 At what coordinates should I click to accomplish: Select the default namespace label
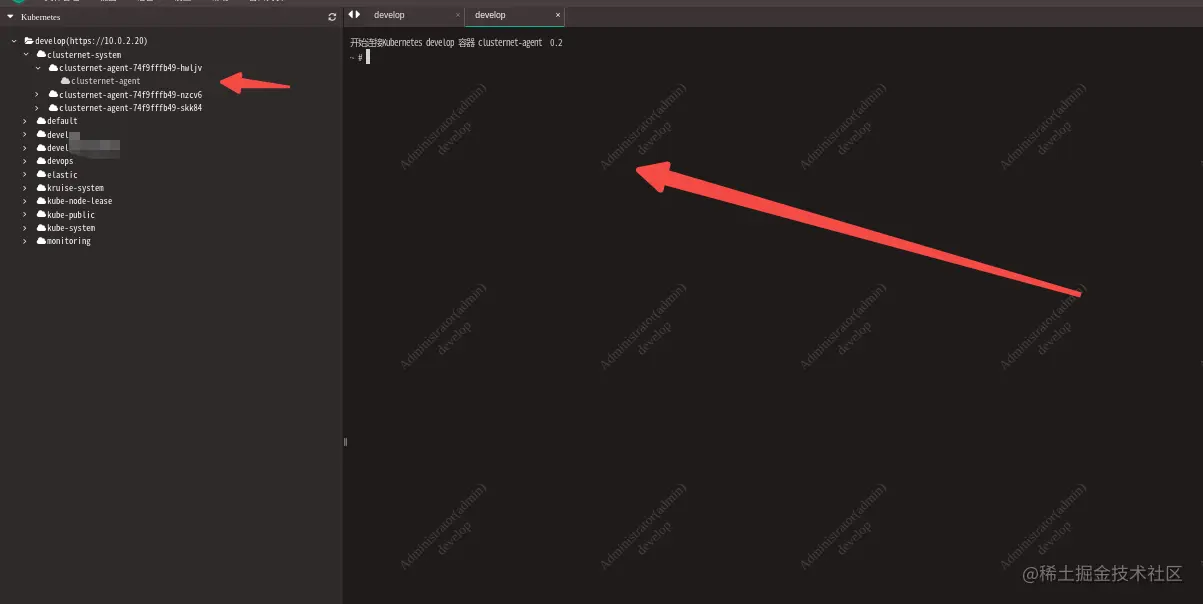(62, 121)
